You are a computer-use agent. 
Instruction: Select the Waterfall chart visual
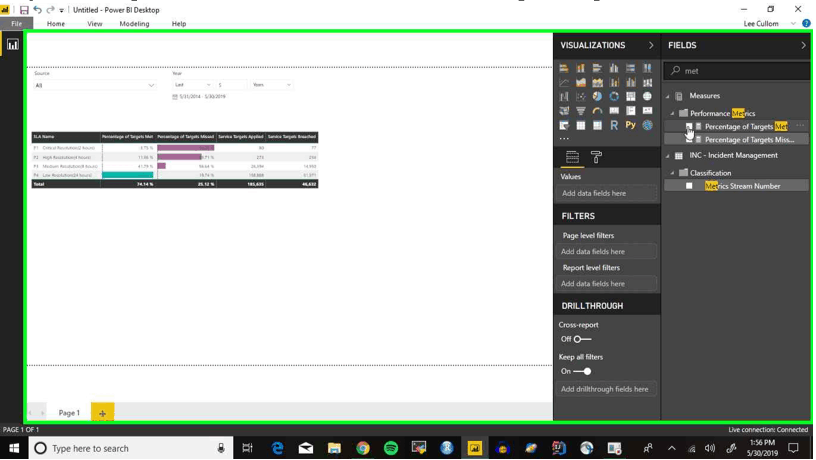[564, 97]
